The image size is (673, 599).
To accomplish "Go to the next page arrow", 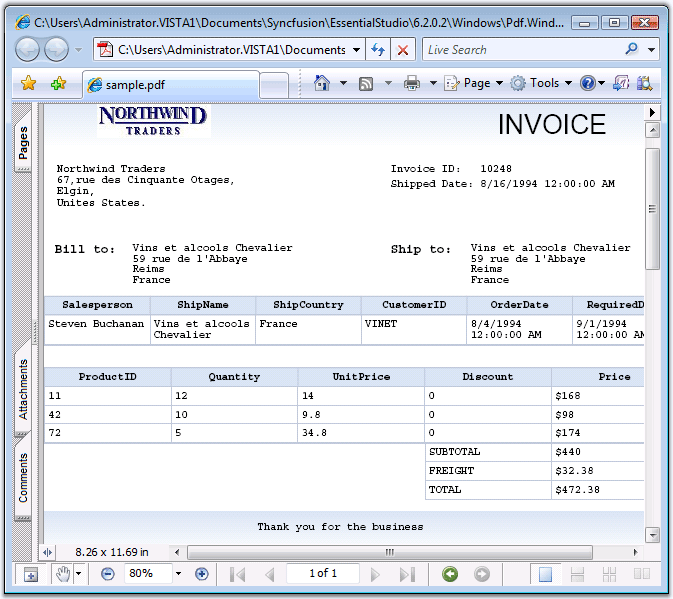I will 375,574.
